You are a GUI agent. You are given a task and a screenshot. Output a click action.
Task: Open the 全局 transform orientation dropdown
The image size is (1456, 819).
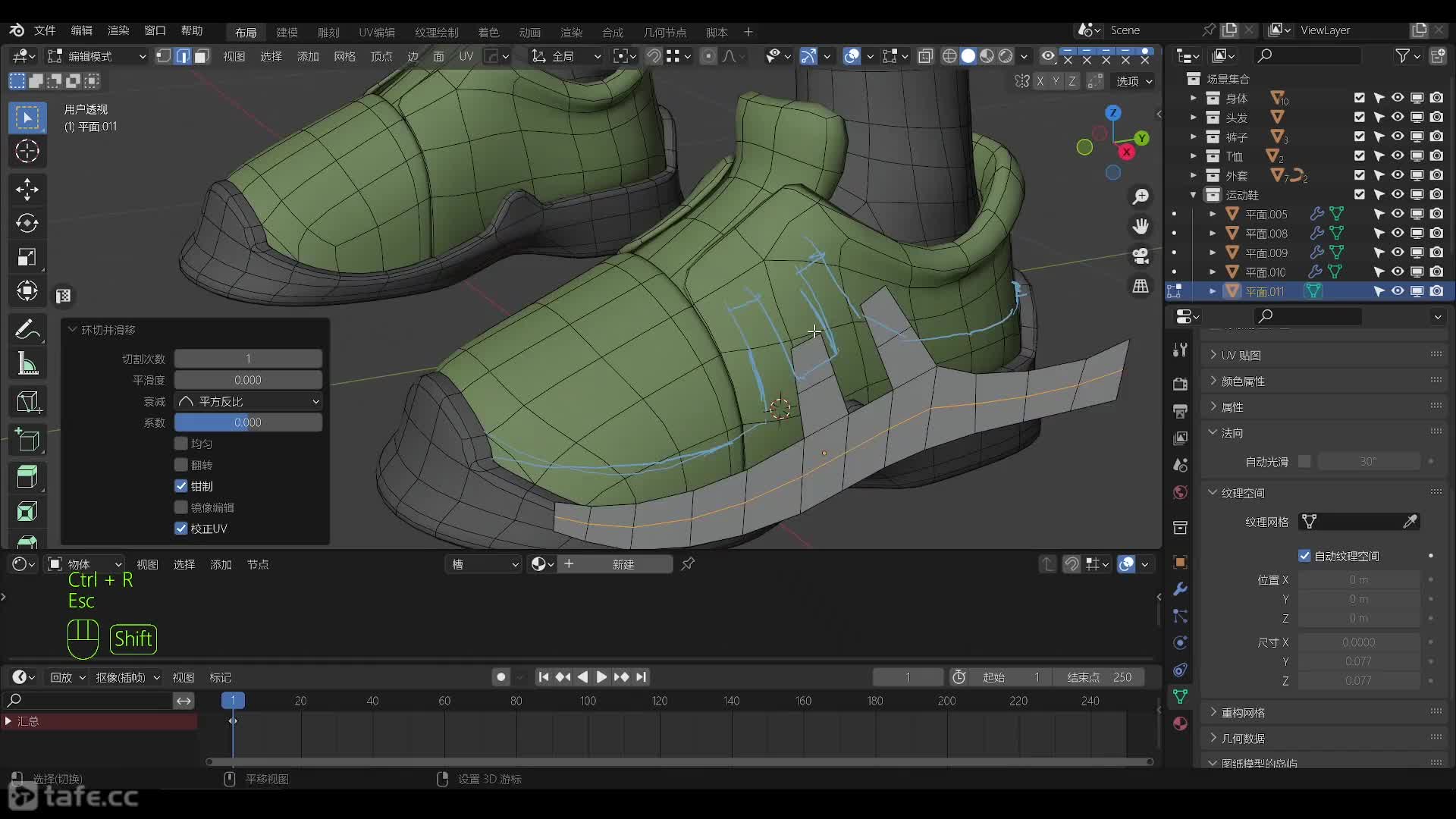(566, 56)
